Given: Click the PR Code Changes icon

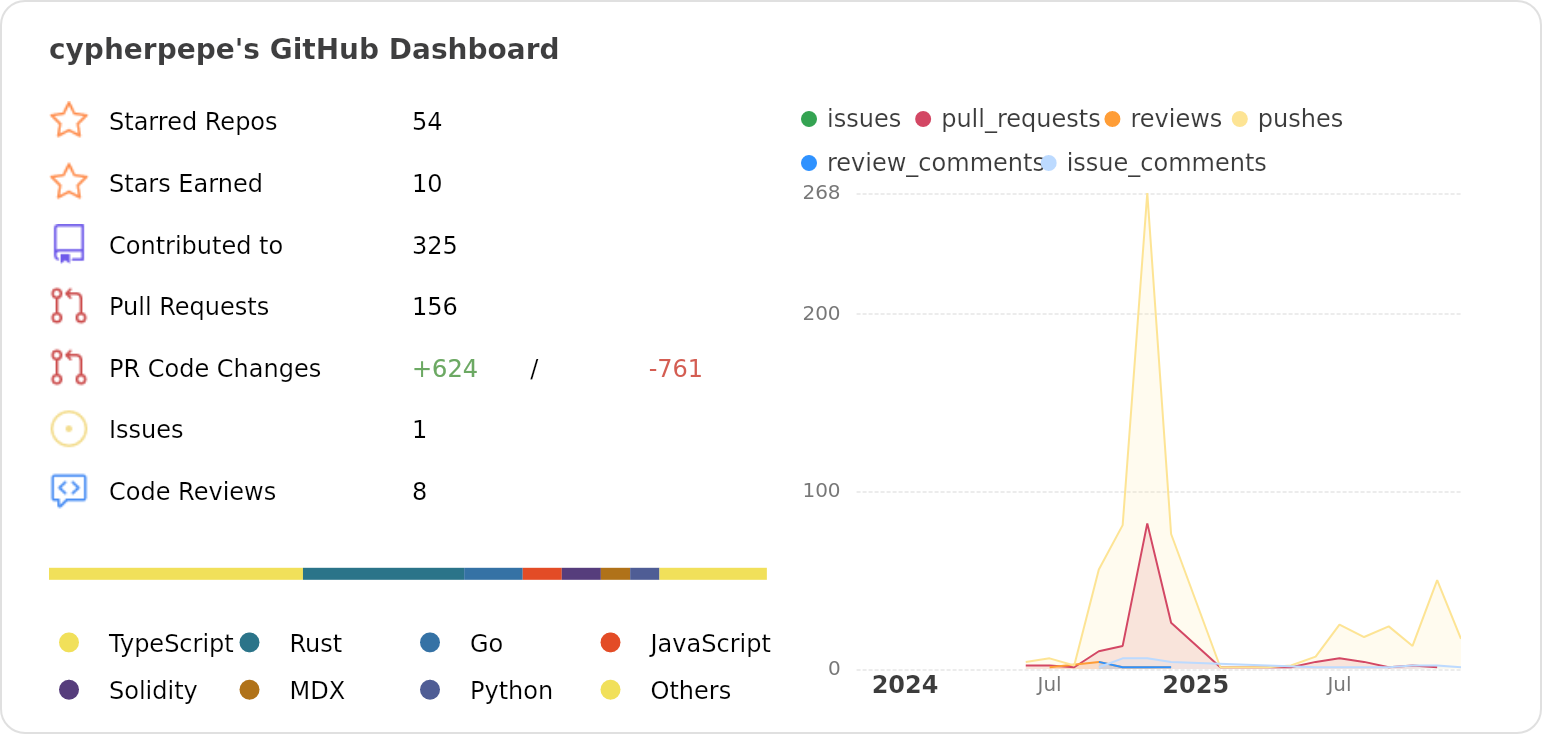Looking at the screenshot, I should coord(68,367).
